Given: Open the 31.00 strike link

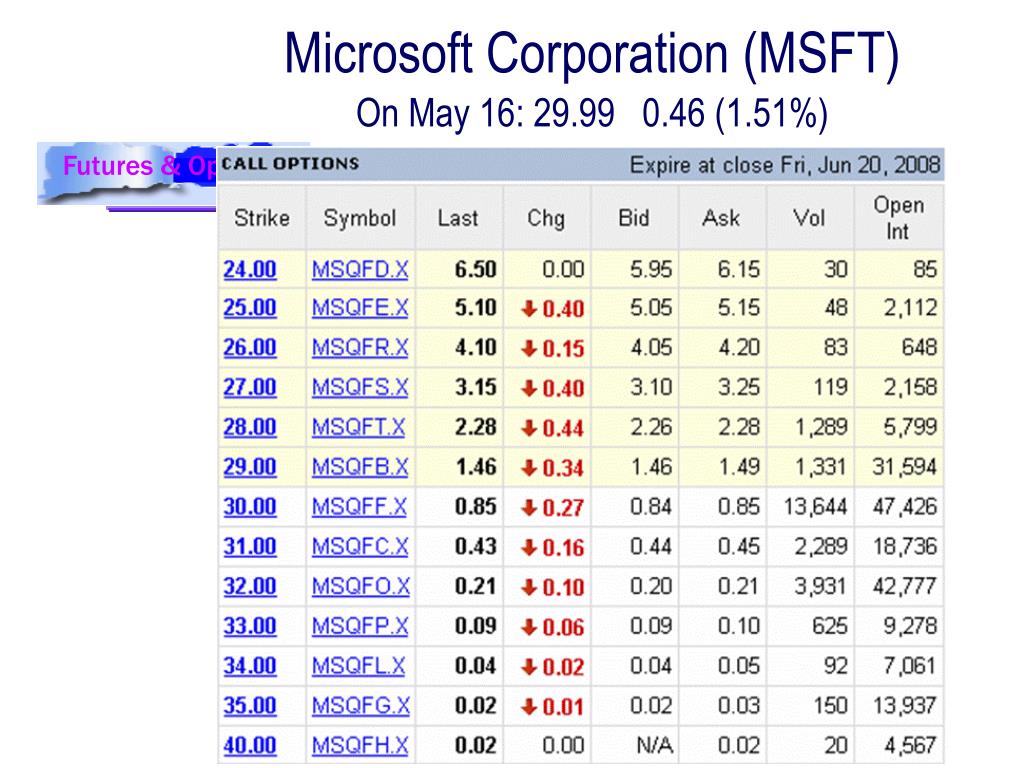Looking at the screenshot, I should click(249, 547).
